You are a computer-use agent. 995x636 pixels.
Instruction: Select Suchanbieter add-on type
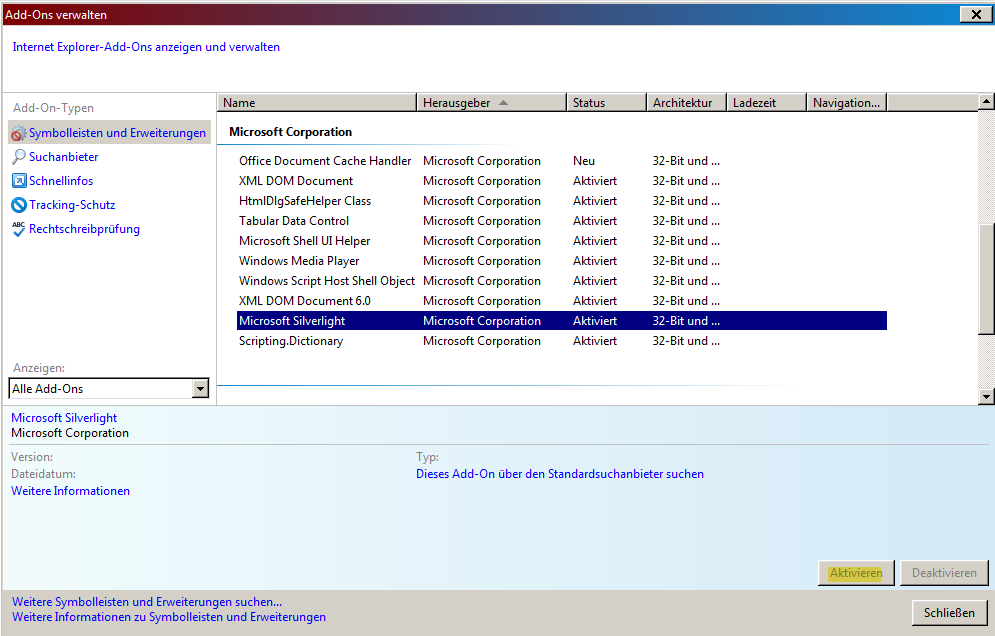pyautogui.click(x=63, y=157)
